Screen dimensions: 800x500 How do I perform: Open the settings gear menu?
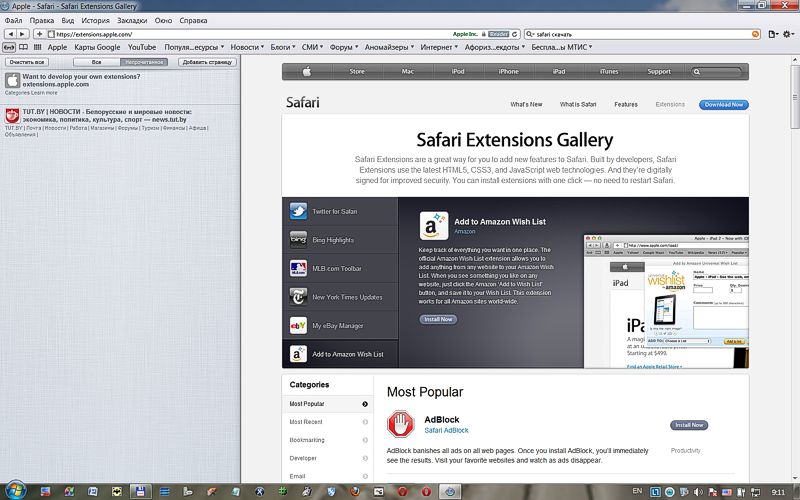(788, 34)
